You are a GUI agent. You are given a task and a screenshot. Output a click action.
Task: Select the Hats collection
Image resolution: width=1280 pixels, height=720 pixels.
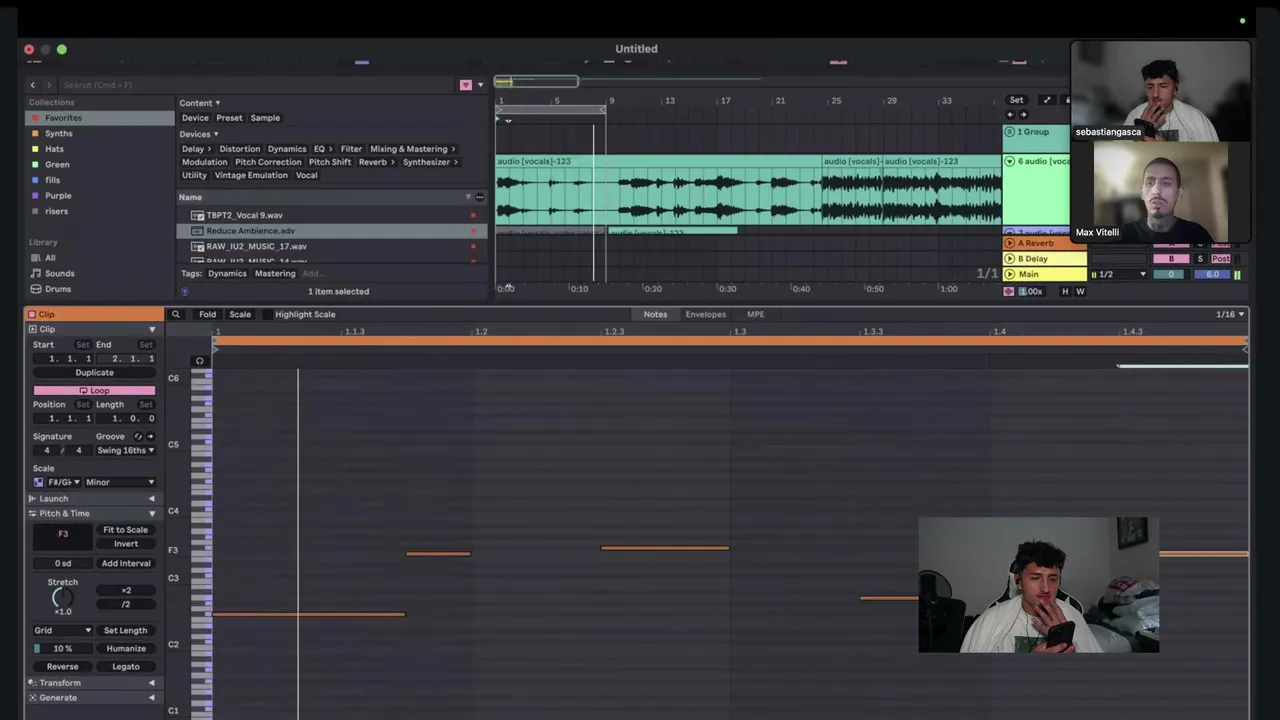[x=100, y=149]
